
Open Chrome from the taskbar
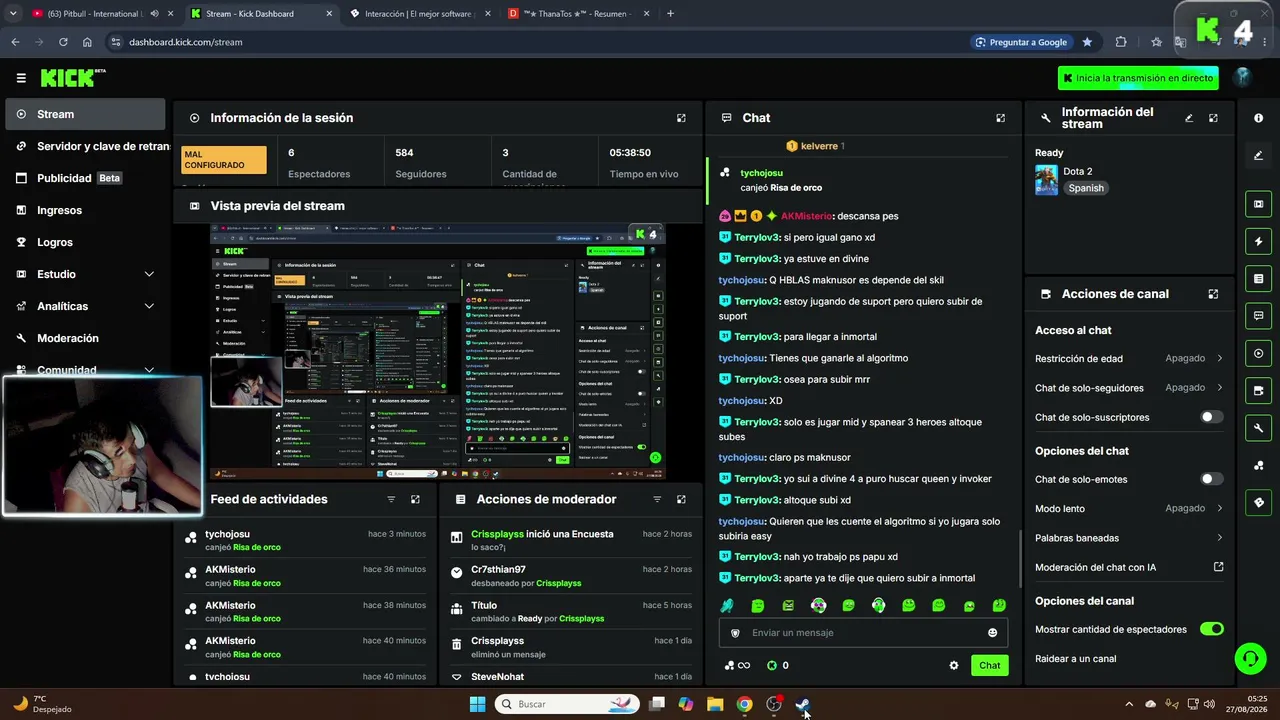[744, 704]
